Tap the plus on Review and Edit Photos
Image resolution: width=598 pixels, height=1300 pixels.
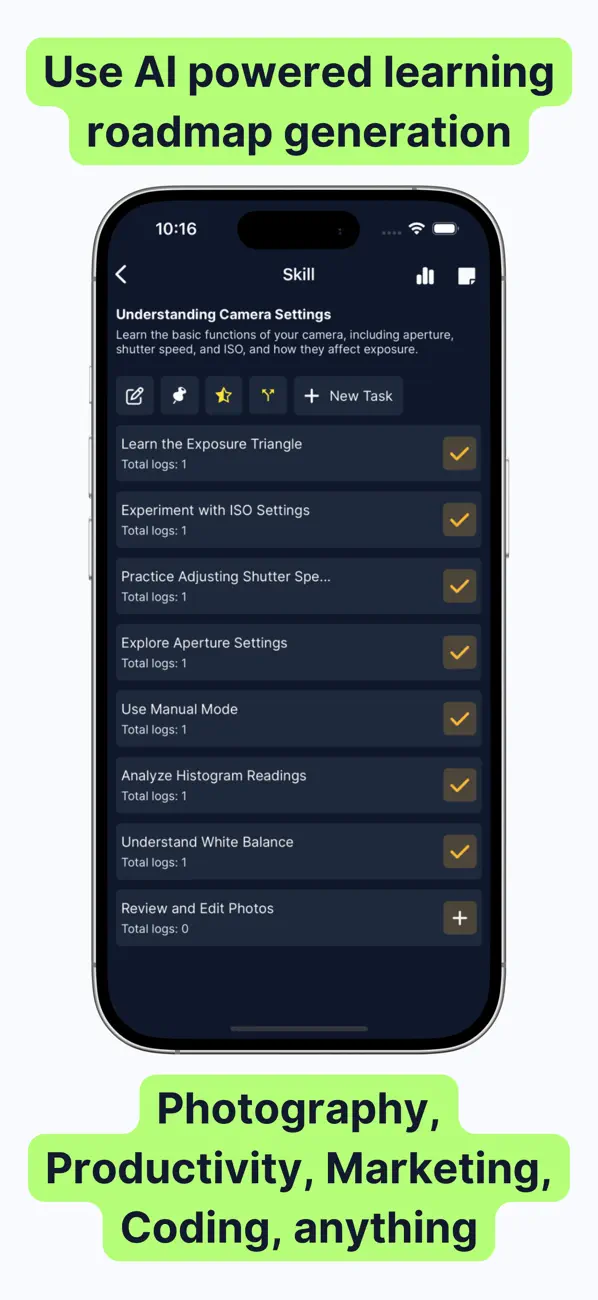[x=459, y=917]
